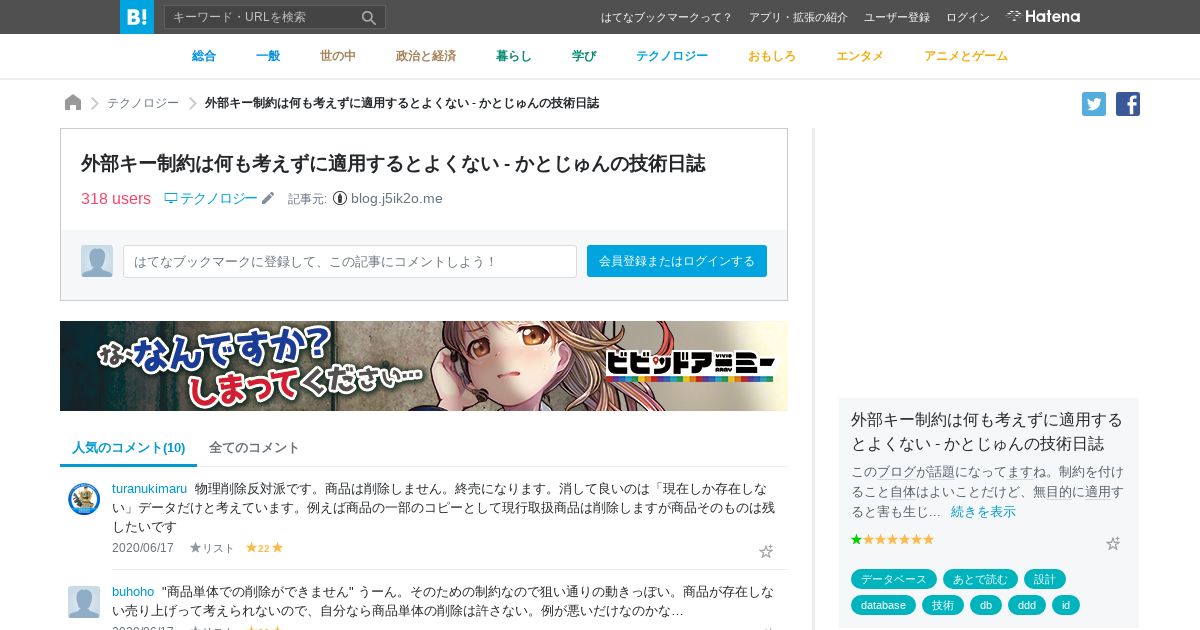Click the id tag
Viewport: 1200px width, 630px height.
[x=1066, y=605]
